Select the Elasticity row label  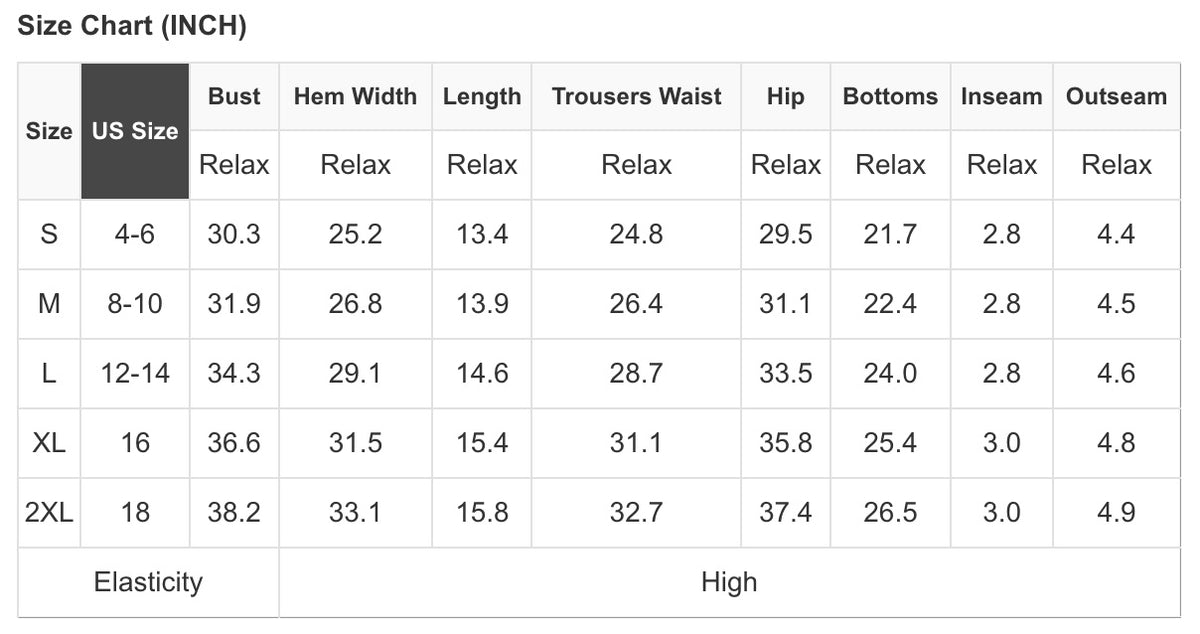click(148, 582)
